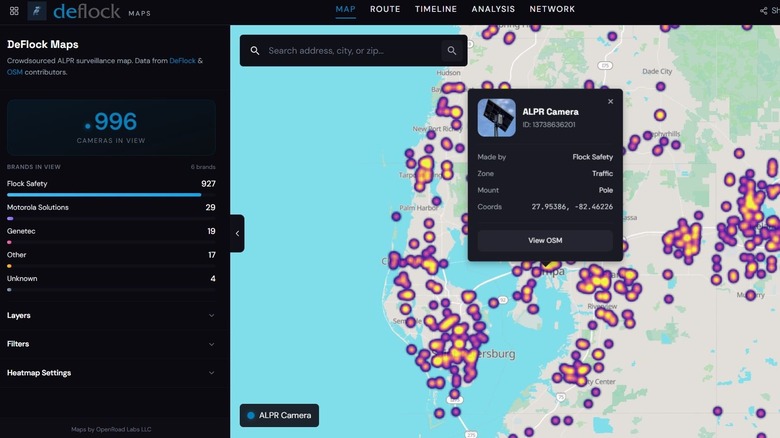The height and width of the screenshot is (438, 780).
Task: Click the blue dot in the ALPR legend
Action: tap(251, 415)
